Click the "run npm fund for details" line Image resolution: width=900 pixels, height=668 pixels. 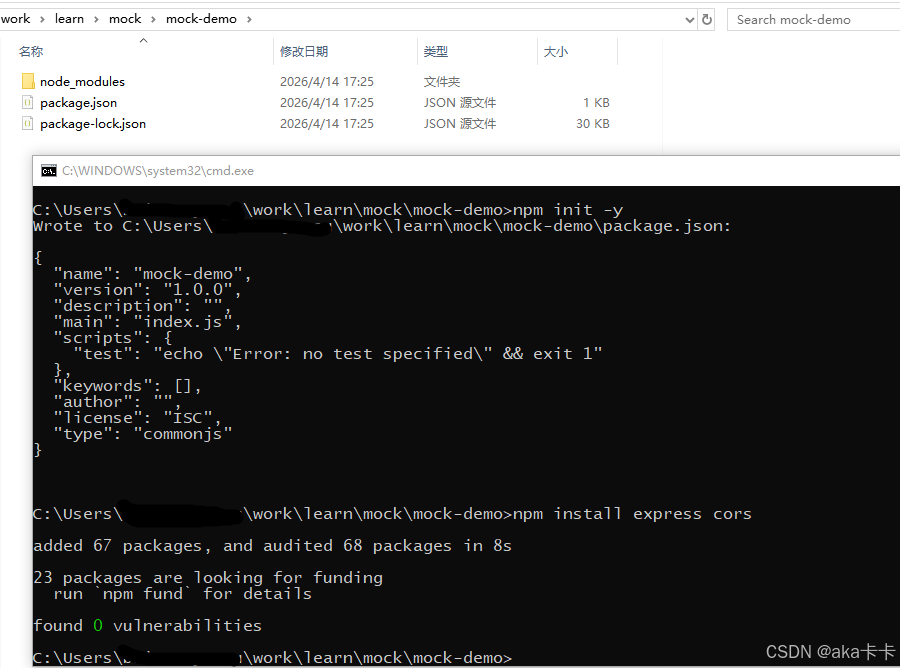click(183, 593)
